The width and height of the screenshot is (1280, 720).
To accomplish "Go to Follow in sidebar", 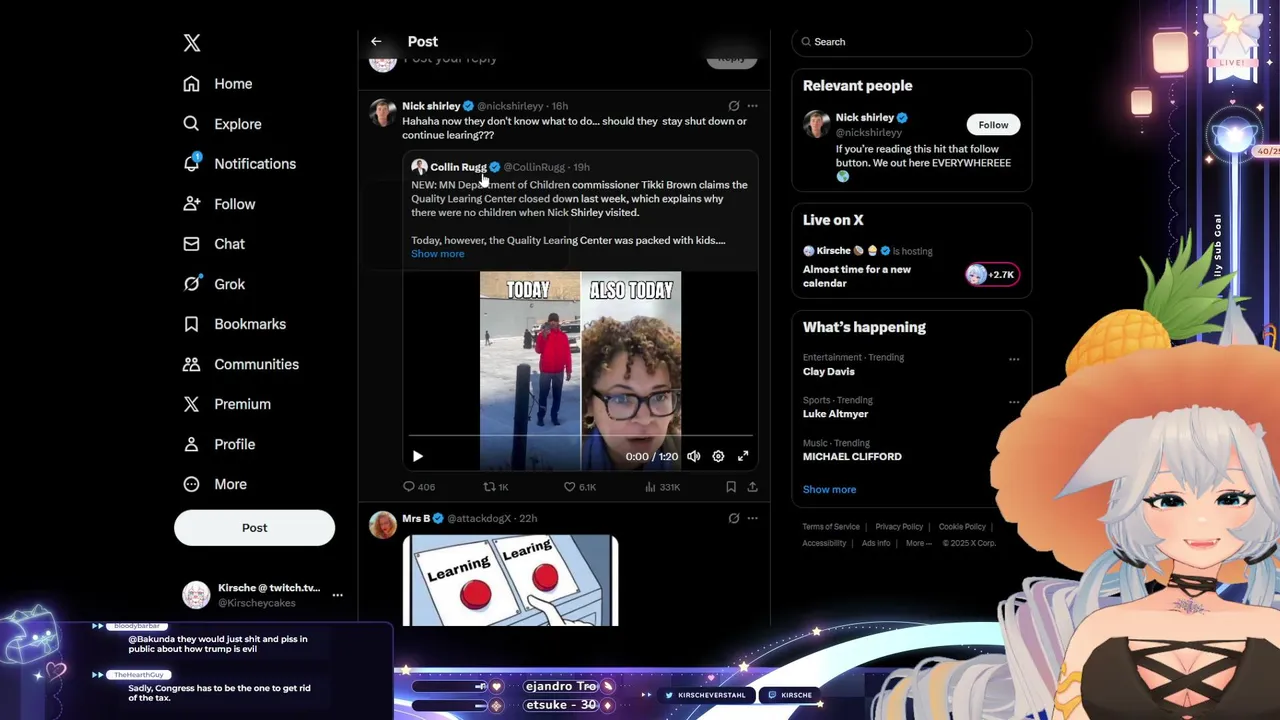I will (235, 204).
